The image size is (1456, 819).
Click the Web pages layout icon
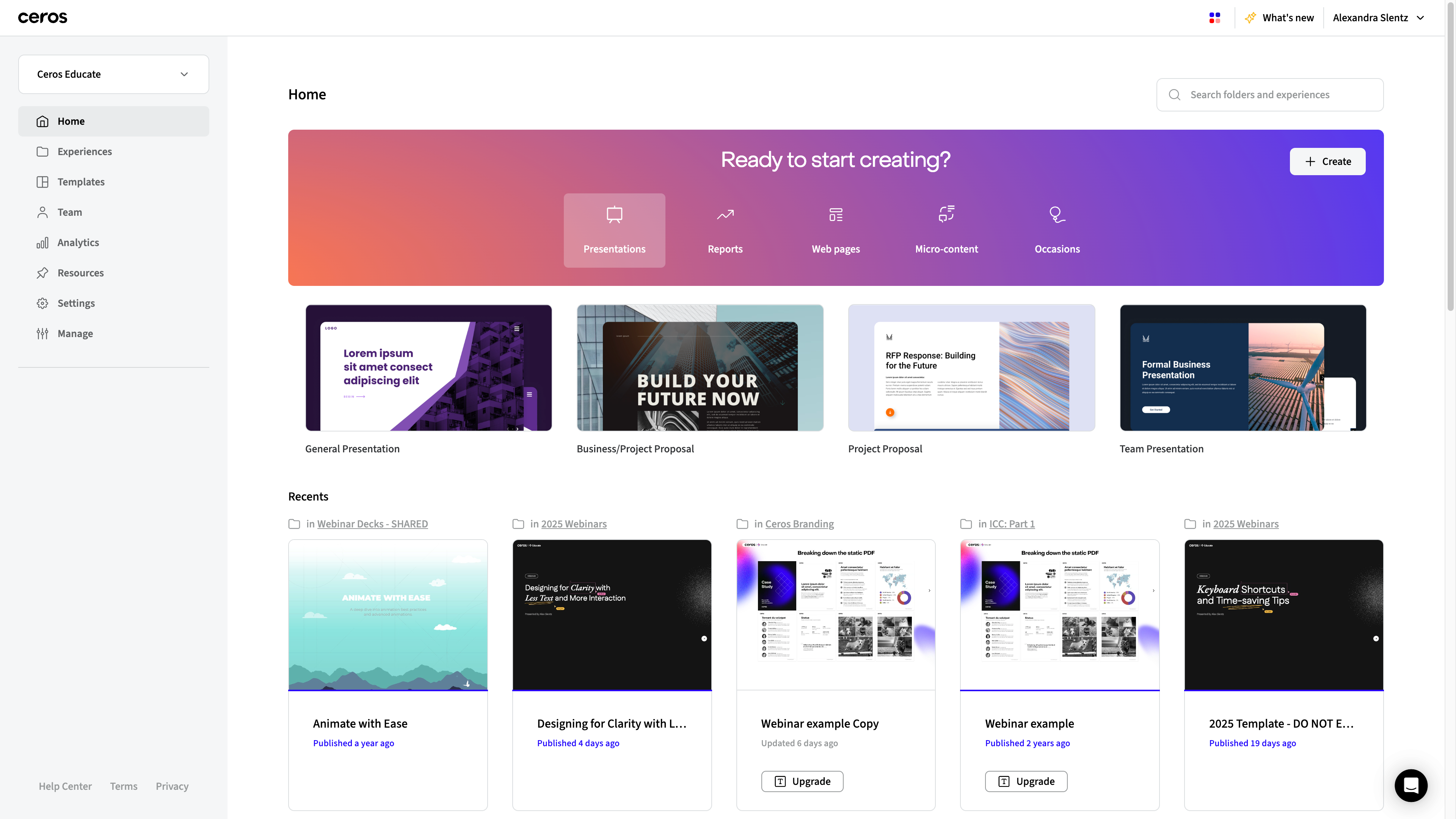(836, 215)
